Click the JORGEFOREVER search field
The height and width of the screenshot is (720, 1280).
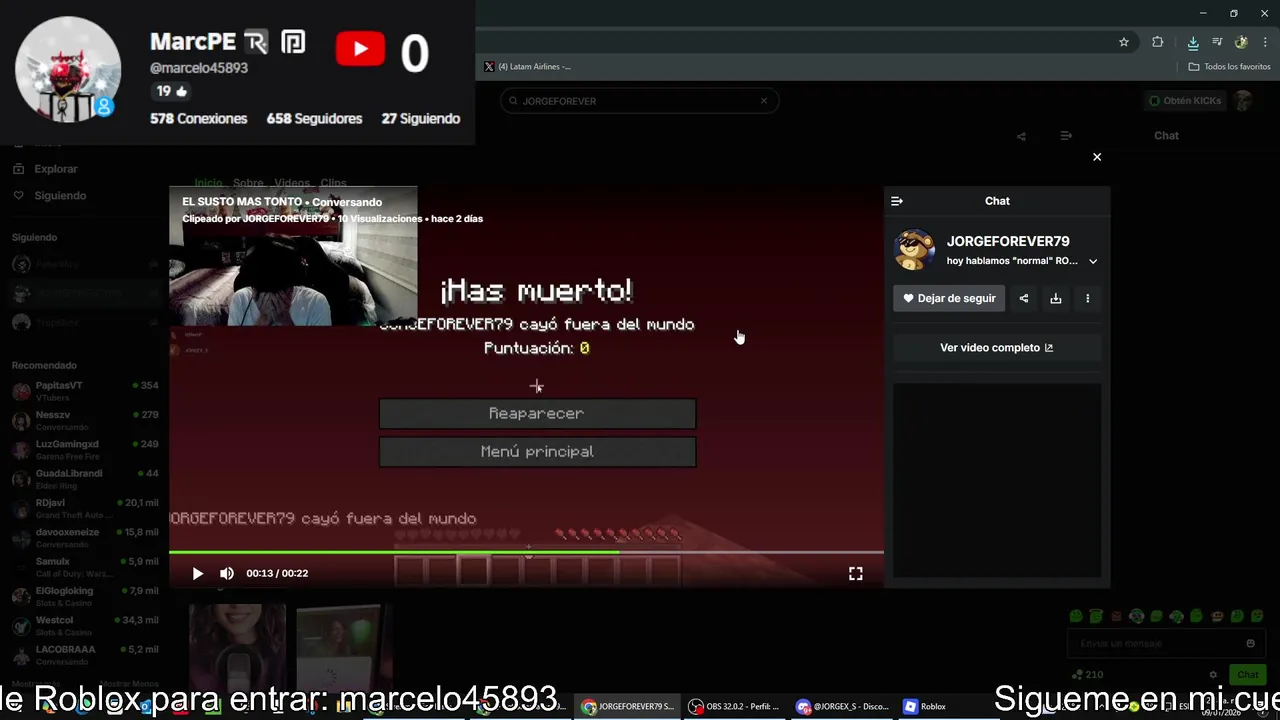pyautogui.click(x=639, y=101)
